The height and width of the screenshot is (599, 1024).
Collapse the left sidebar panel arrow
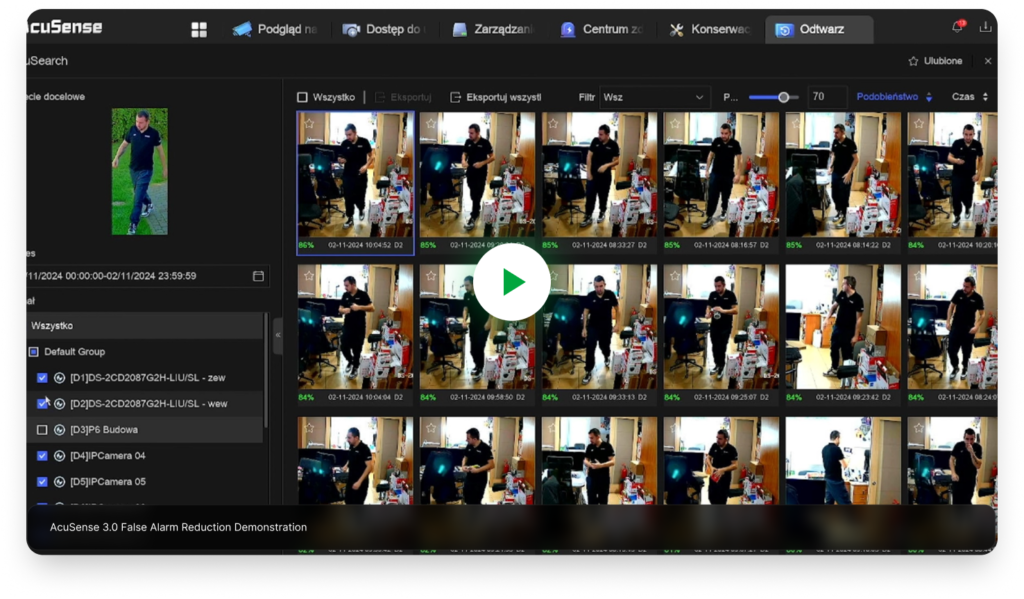277,336
